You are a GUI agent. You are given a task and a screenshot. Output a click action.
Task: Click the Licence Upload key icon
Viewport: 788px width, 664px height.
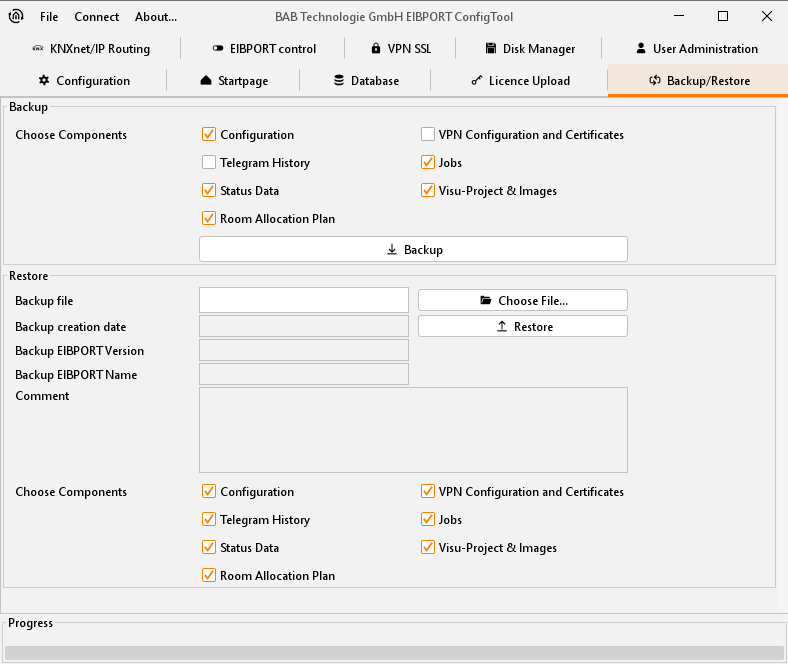tap(477, 81)
